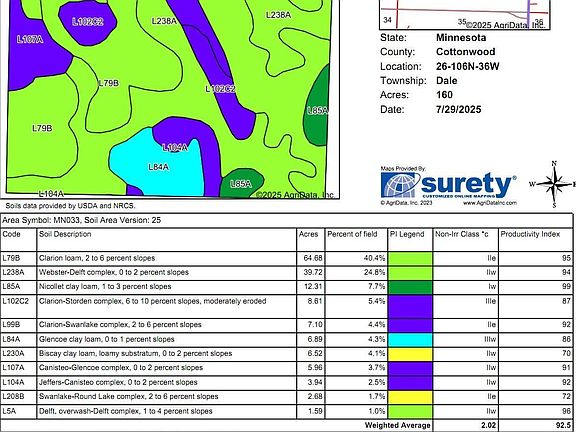Click the yellow L208B legend swatch

tap(410, 397)
